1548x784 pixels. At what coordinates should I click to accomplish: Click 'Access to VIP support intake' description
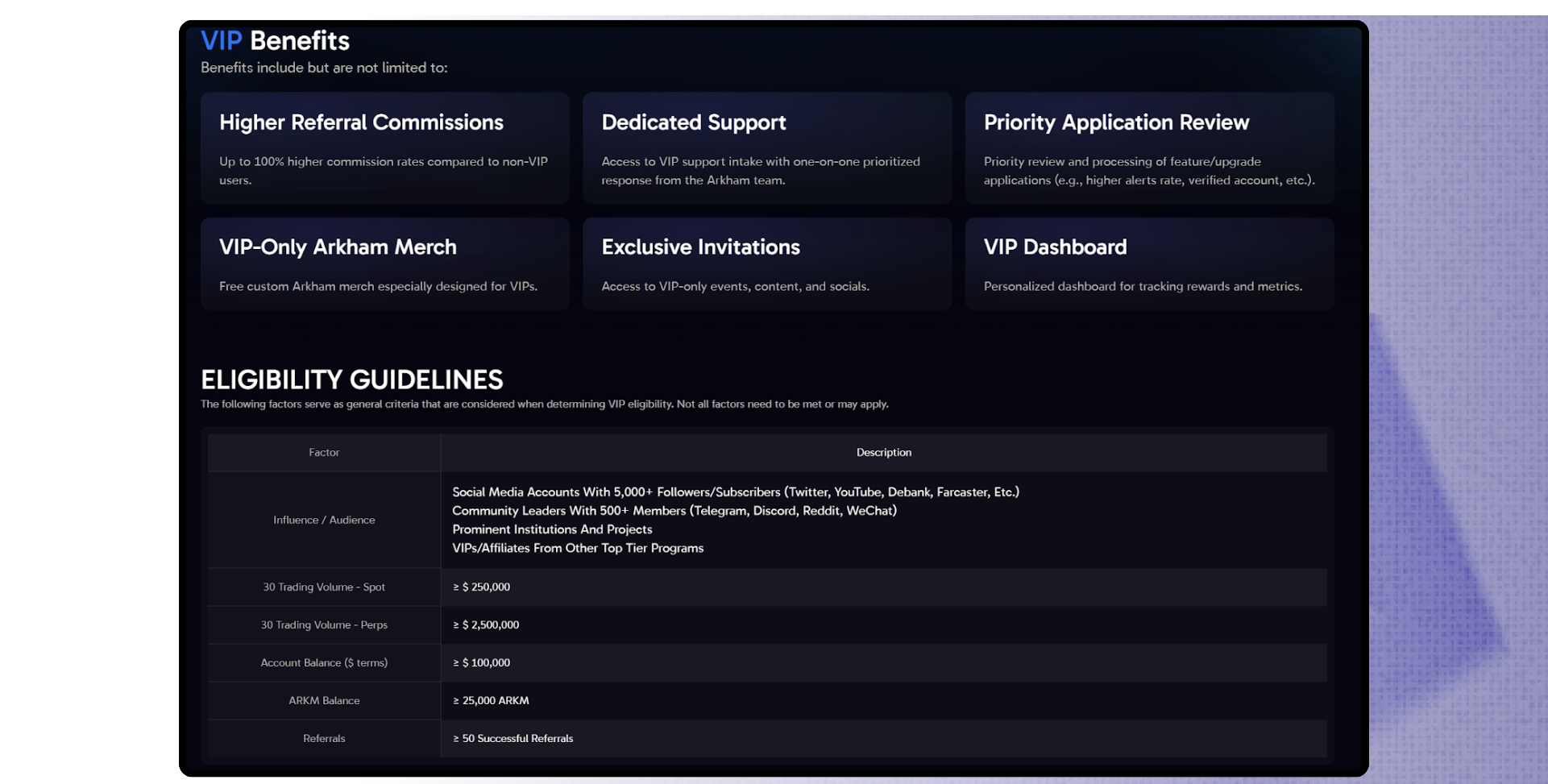click(x=761, y=171)
